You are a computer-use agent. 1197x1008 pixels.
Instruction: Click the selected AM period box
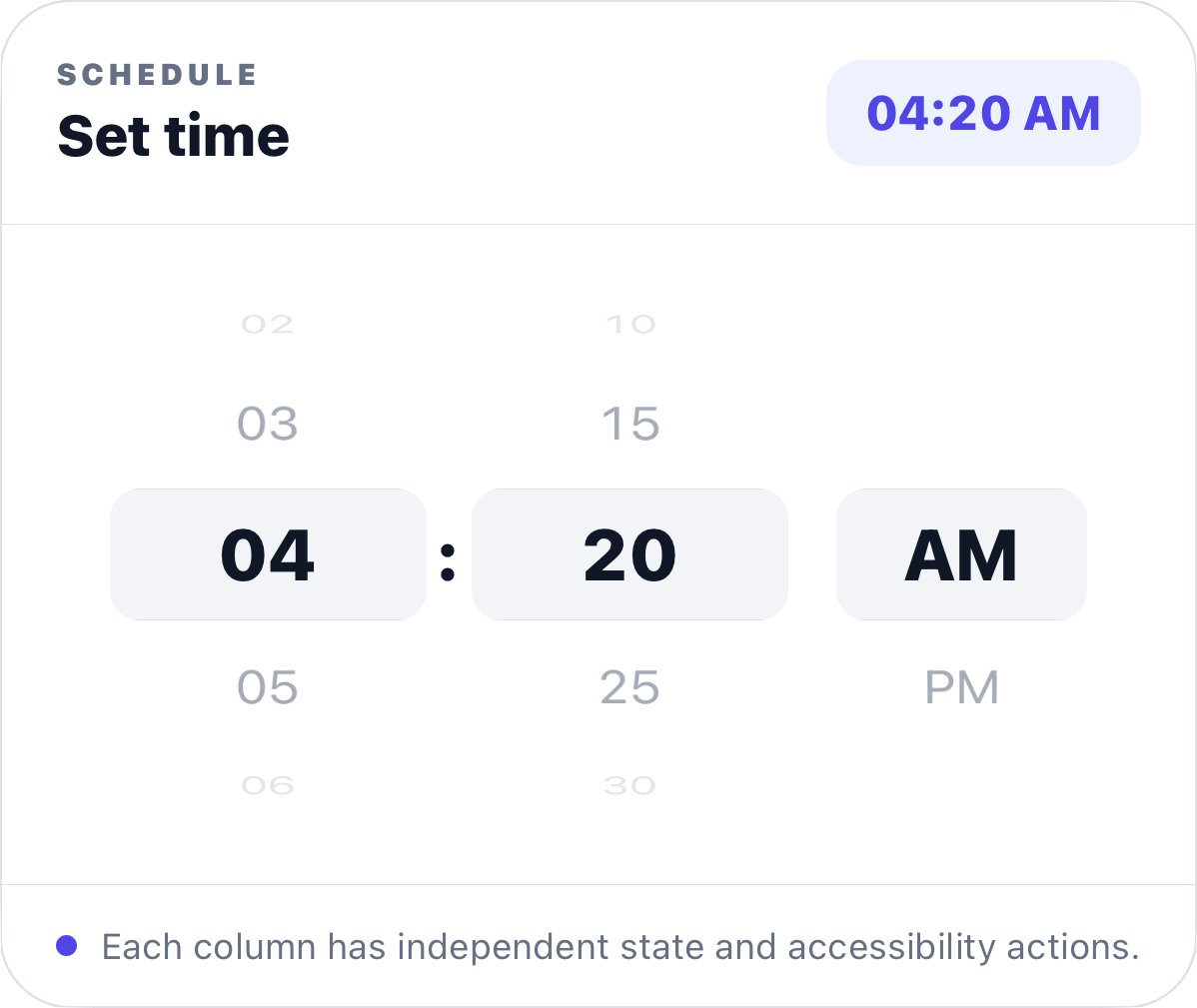pyautogui.click(x=962, y=554)
